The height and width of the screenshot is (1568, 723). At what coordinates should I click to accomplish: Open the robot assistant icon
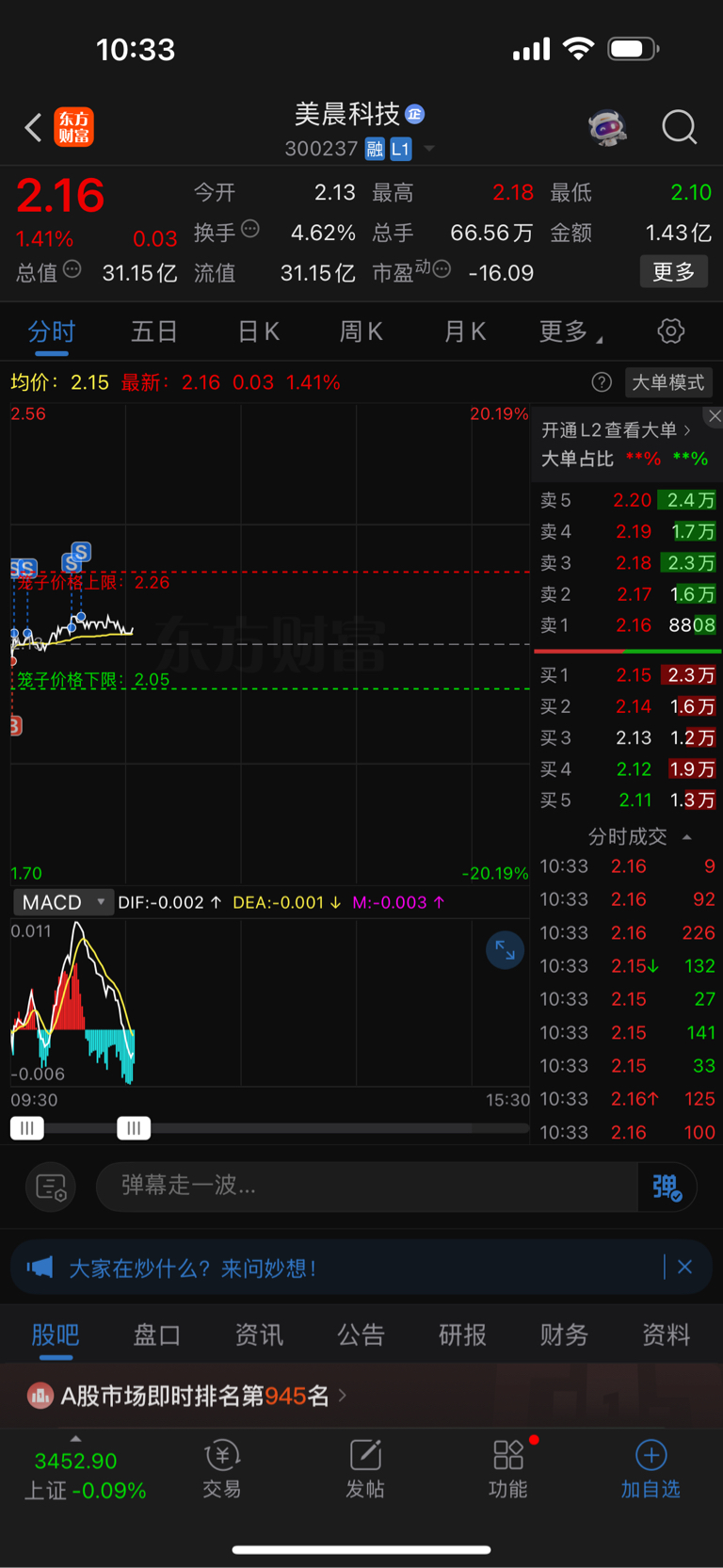pos(607,127)
